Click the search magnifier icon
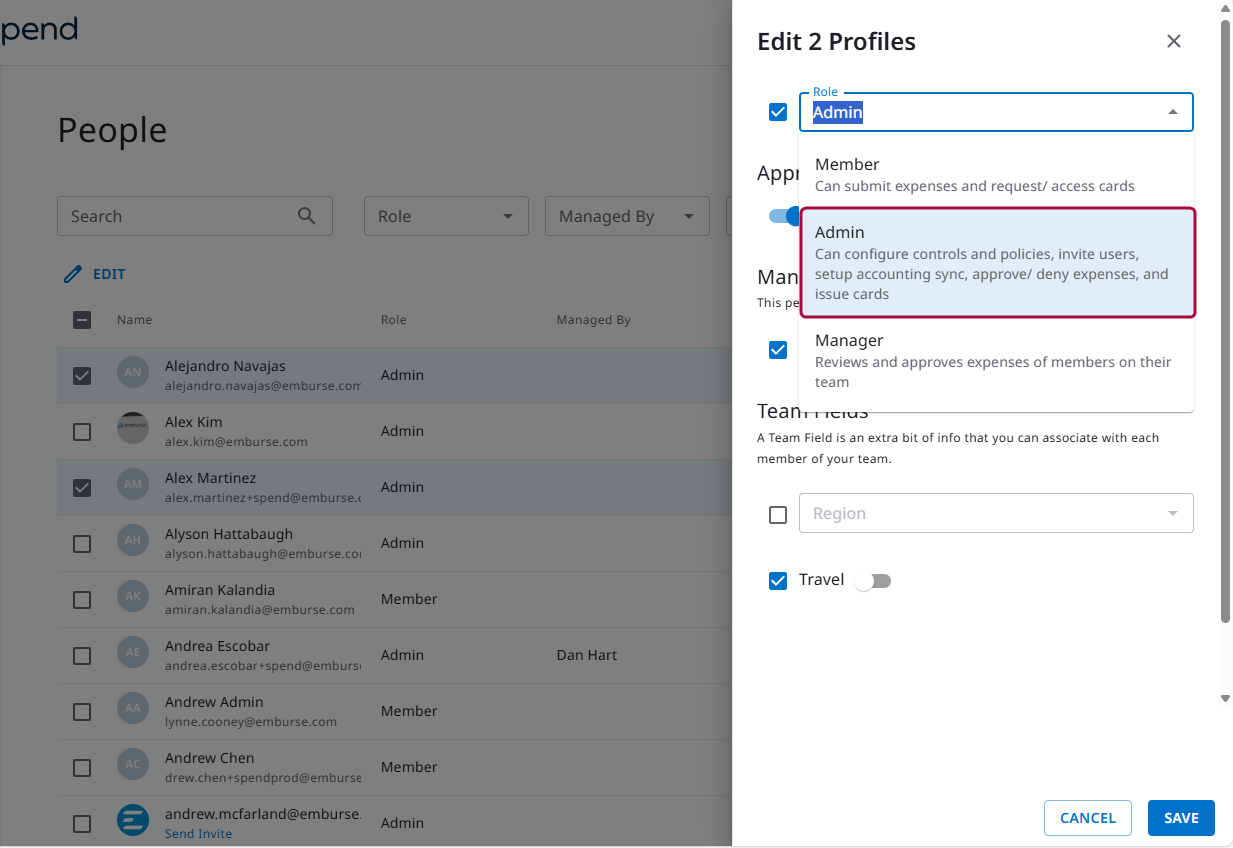This screenshot has width=1233, height=848. click(306, 216)
